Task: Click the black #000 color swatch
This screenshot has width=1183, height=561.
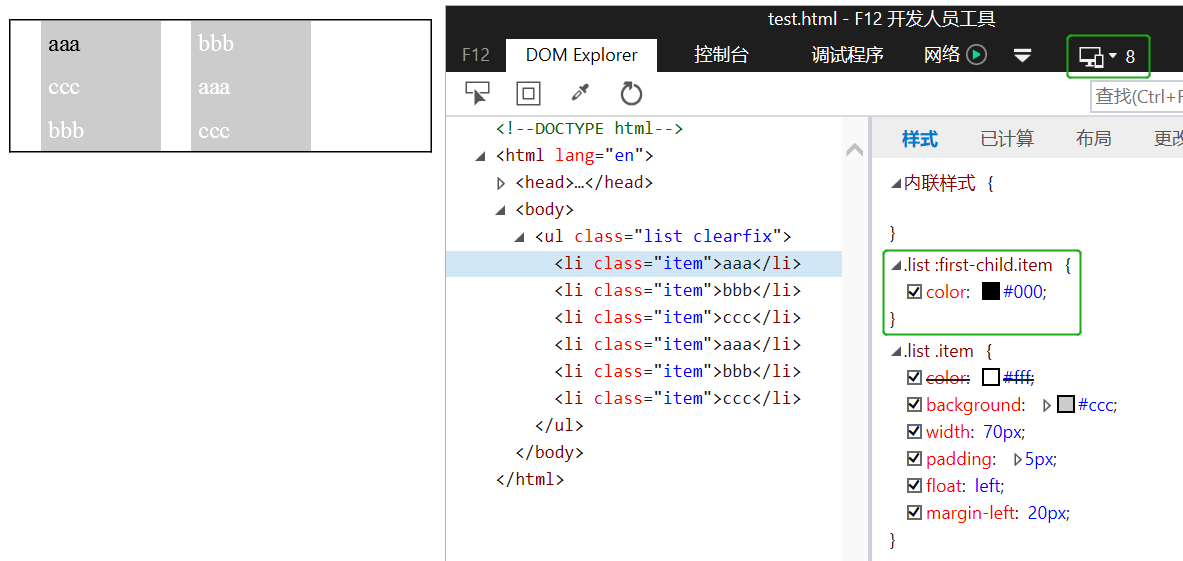Action: point(991,291)
